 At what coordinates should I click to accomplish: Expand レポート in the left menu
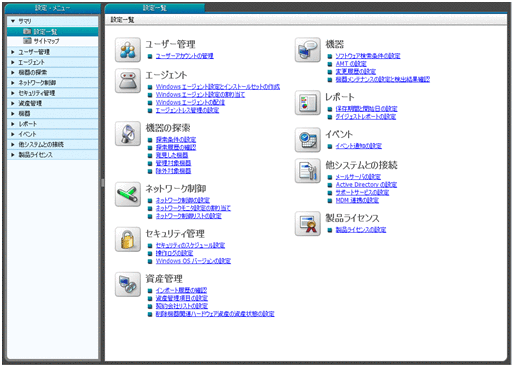tap(13, 124)
